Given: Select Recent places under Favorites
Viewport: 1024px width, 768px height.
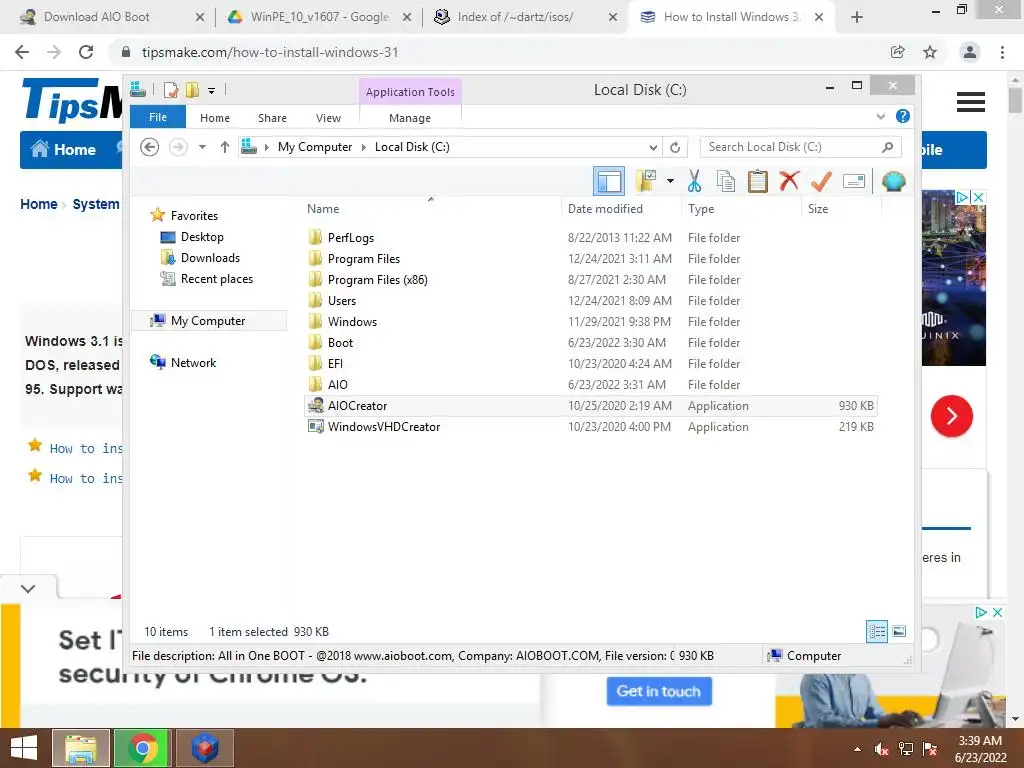Looking at the screenshot, I should point(217,279).
